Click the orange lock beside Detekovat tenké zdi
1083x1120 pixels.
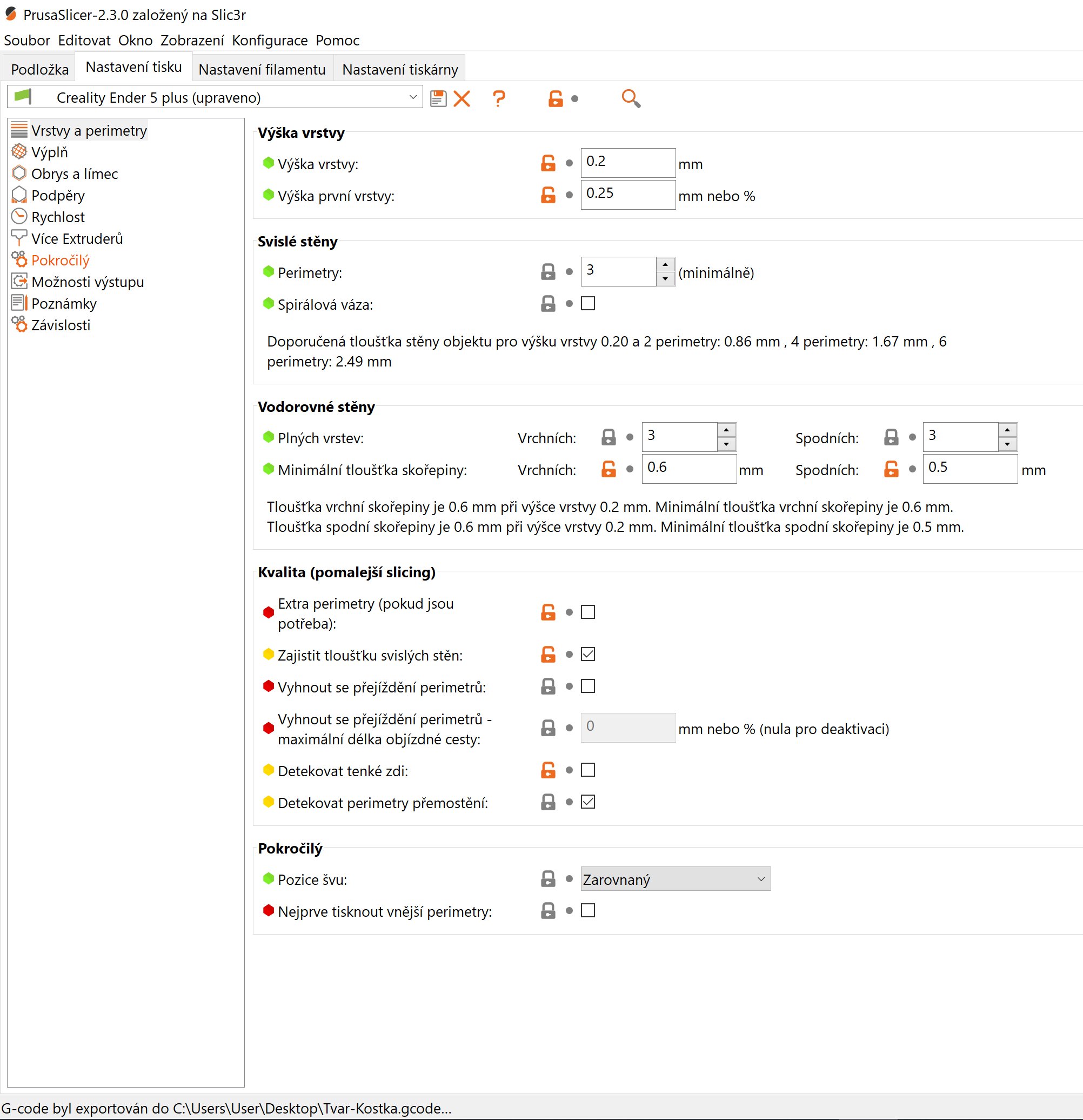pyautogui.click(x=548, y=770)
